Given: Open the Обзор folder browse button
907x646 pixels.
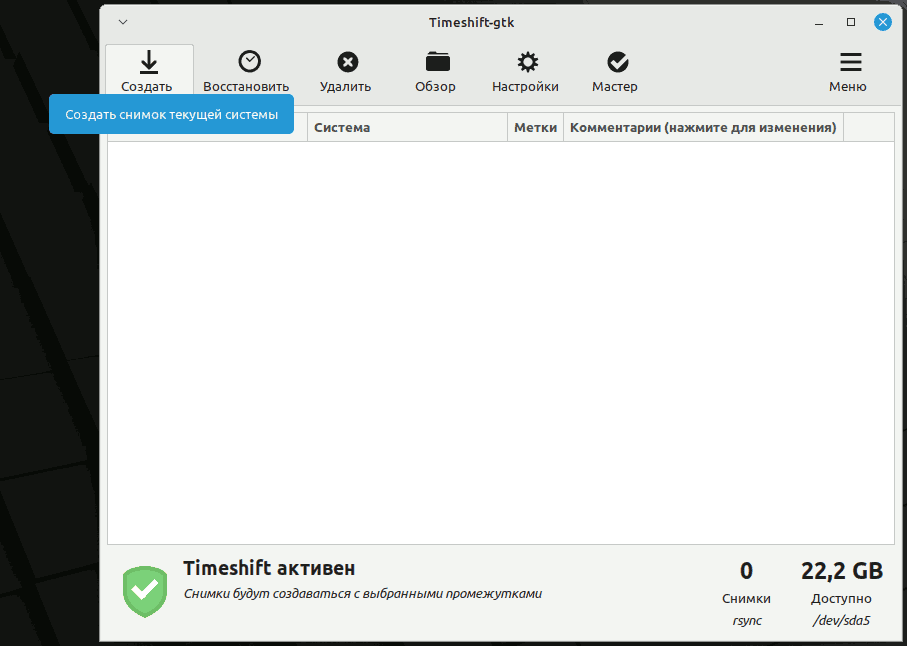Looking at the screenshot, I should pyautogui.click(x=436, y=72).
